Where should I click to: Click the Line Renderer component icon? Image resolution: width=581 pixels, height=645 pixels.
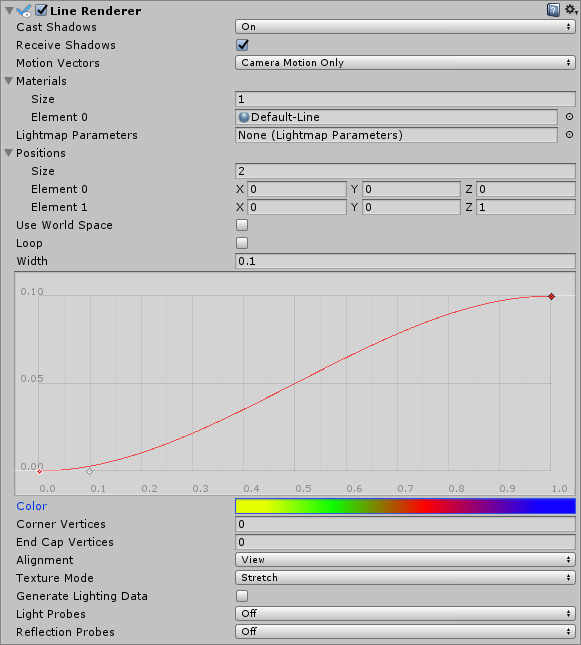(24, 10)
